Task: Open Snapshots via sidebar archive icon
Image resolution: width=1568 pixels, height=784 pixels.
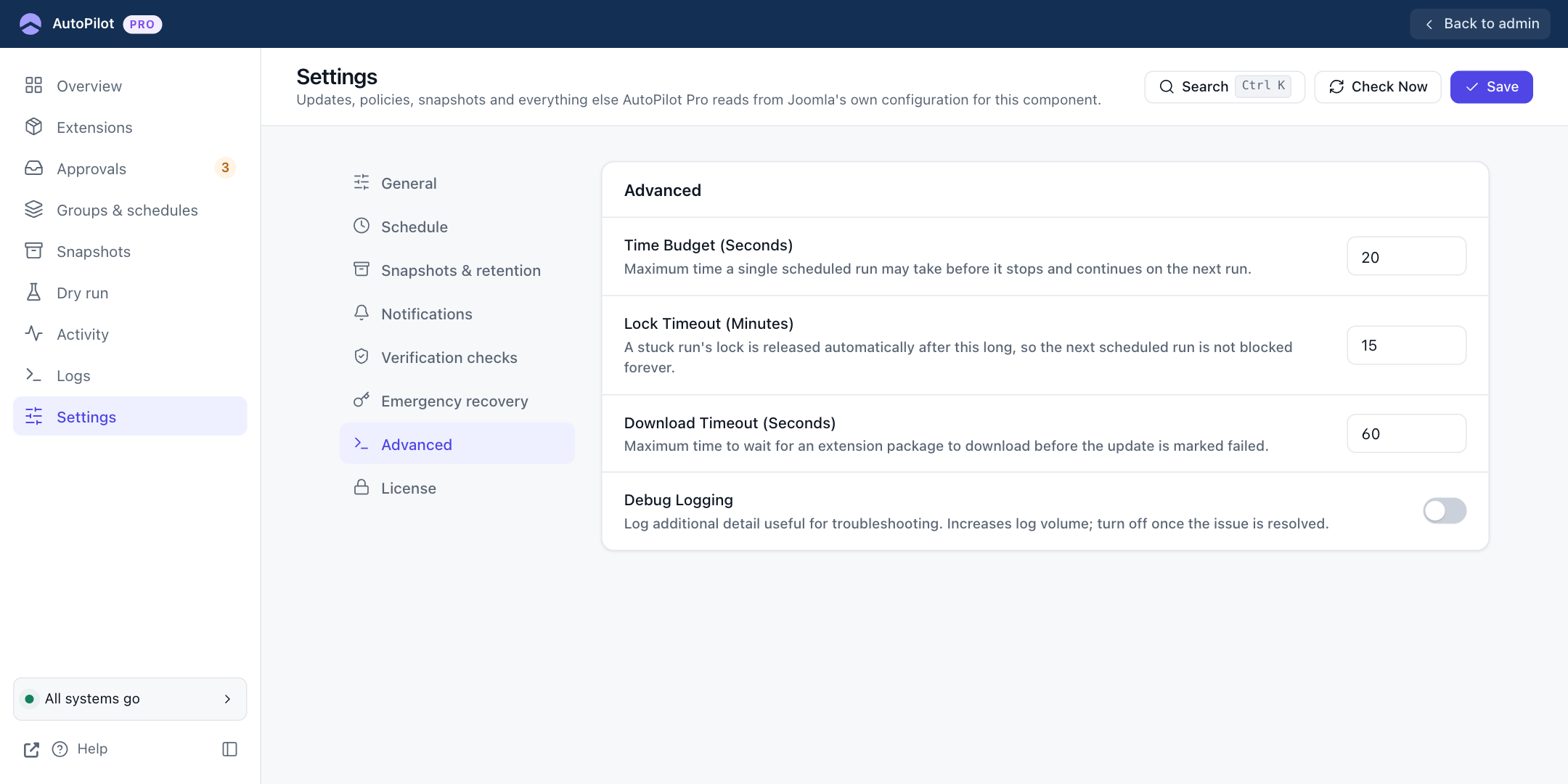Action: (33, 251)
